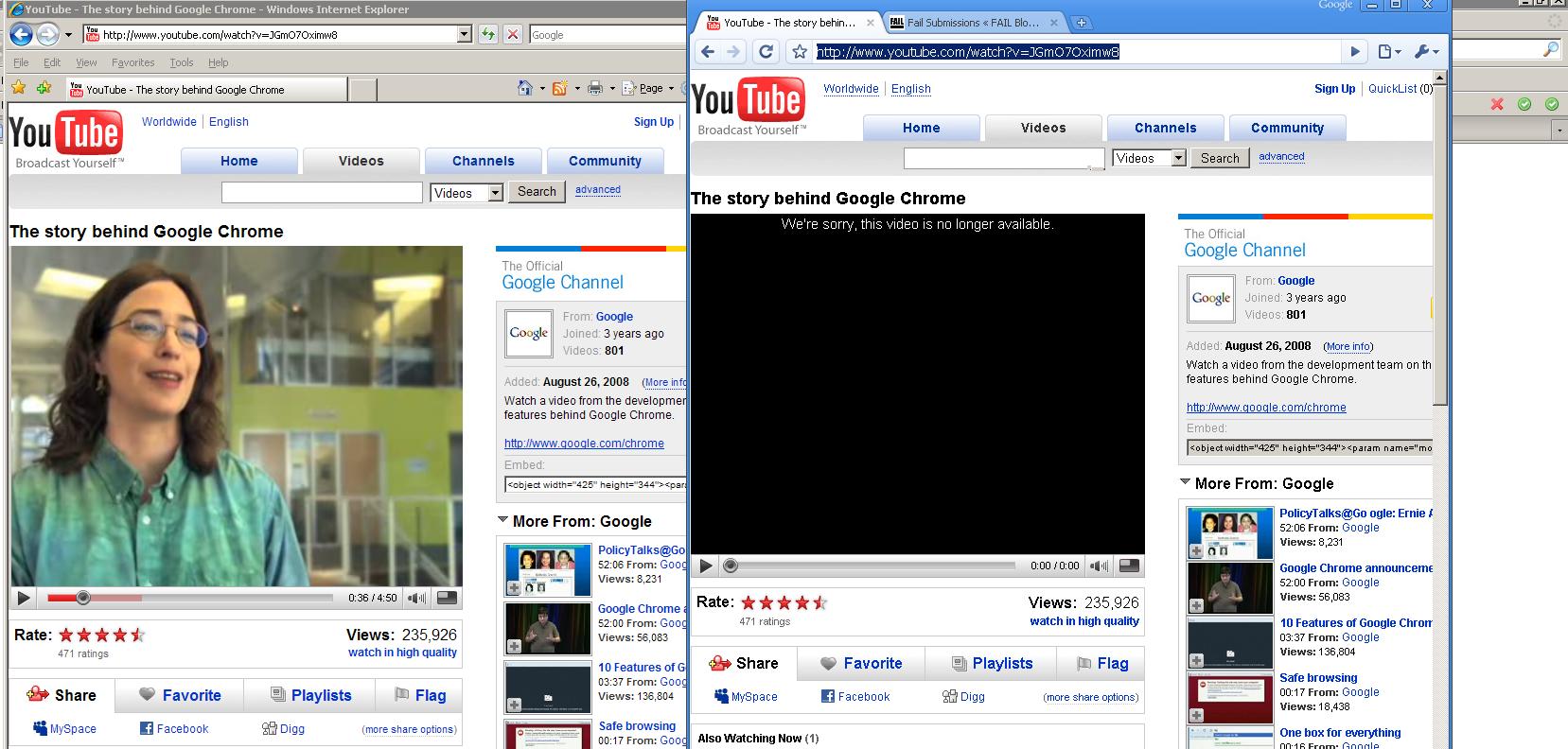Open the Print options dropdown arrow in IE
Screen dimensions: 1568x749
(611, 89)
